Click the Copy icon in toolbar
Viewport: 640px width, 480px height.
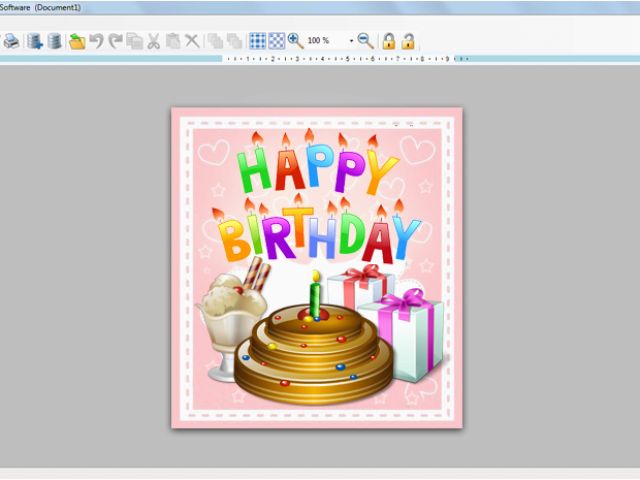click(134, 41)
